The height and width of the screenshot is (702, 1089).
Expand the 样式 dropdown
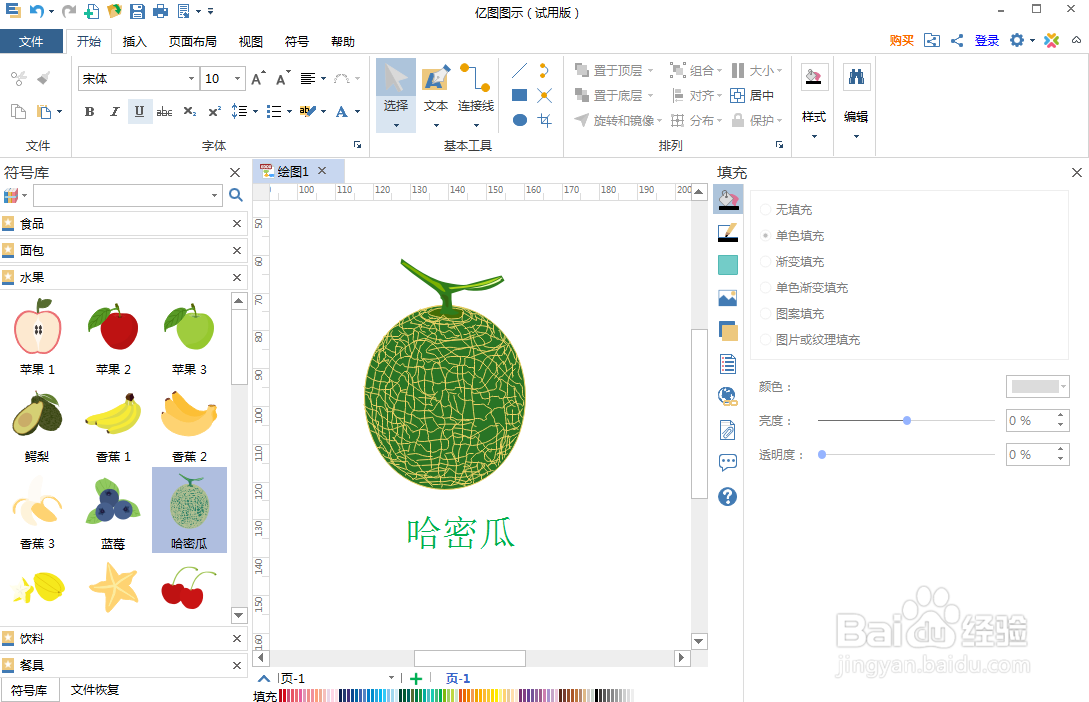tap(814, 136)
